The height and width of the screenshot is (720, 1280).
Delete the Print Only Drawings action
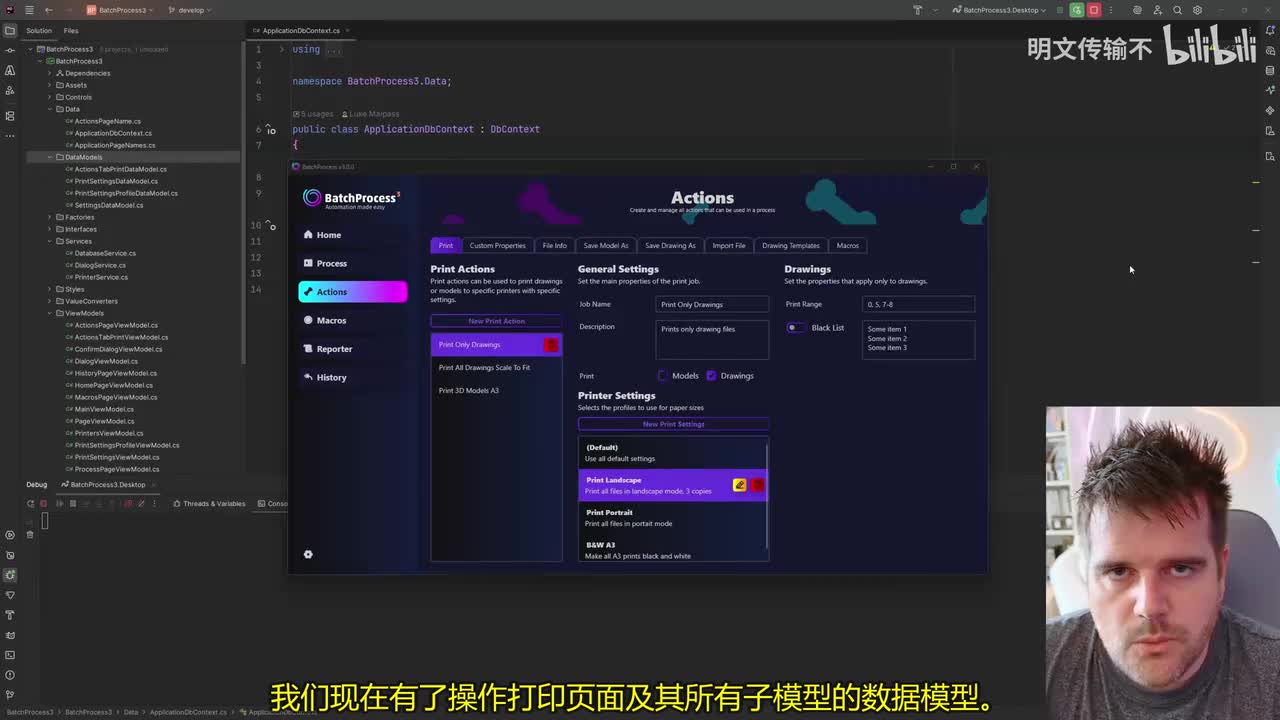pos(551,345)
